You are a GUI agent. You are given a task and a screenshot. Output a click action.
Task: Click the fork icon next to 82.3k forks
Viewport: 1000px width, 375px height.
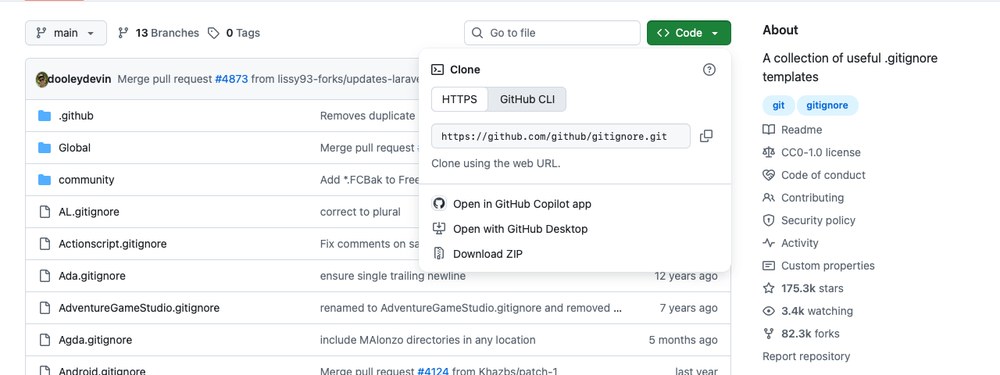[x=768, y=334]
